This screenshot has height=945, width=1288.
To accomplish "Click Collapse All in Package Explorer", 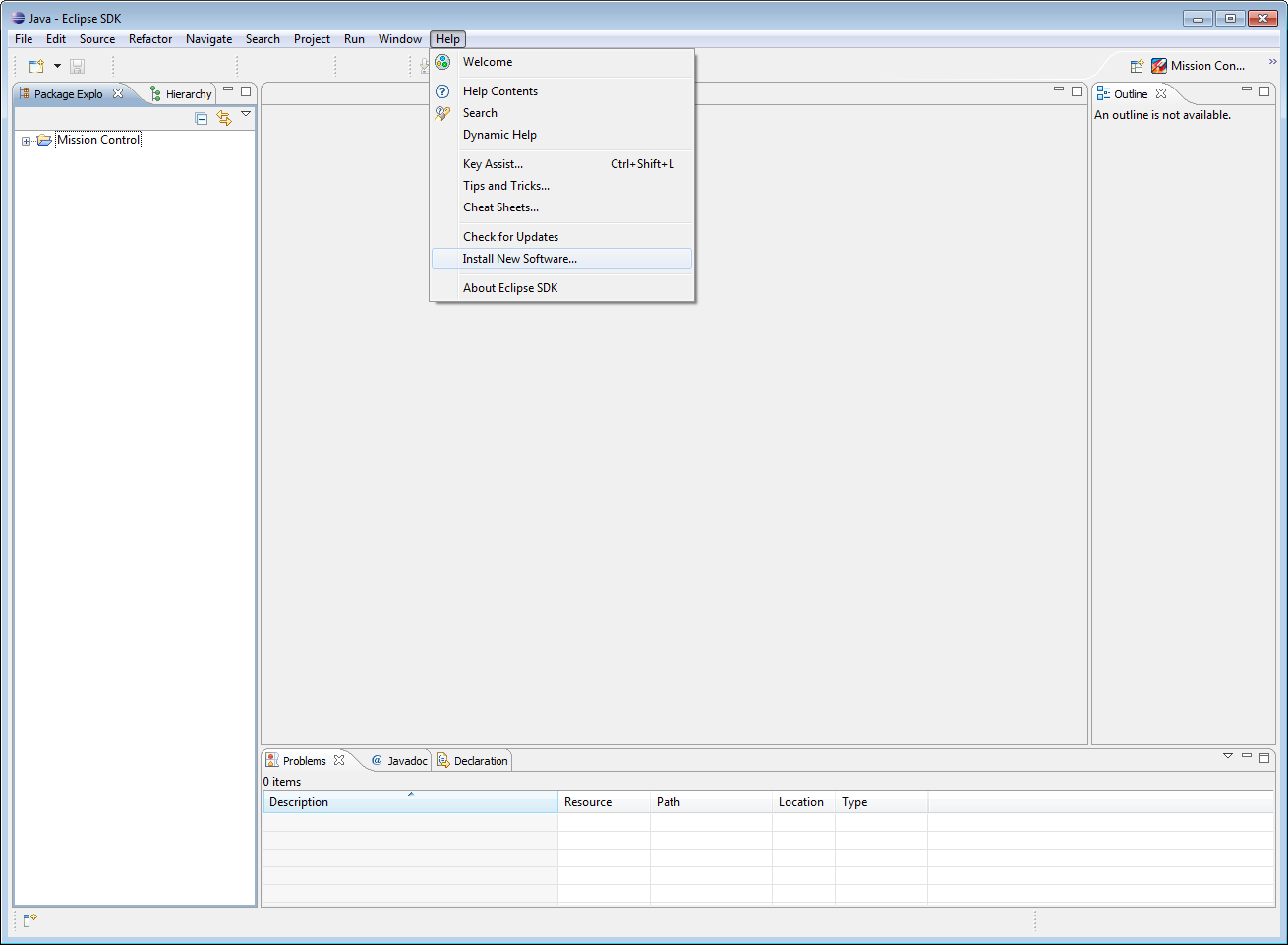I will [x=202, y=118].
